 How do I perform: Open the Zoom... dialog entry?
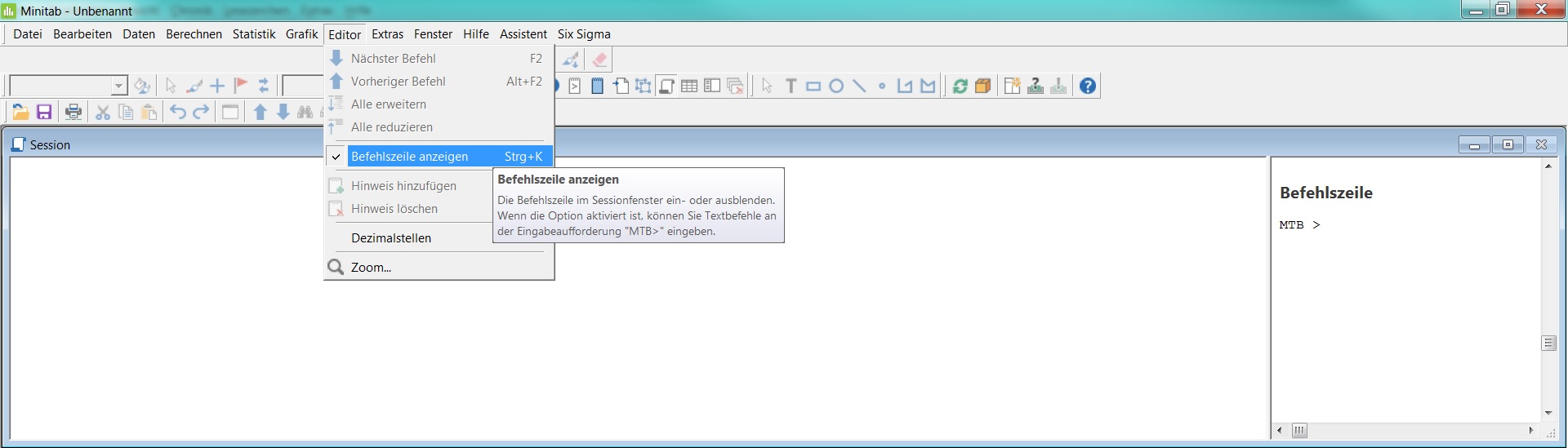[439, 267]
